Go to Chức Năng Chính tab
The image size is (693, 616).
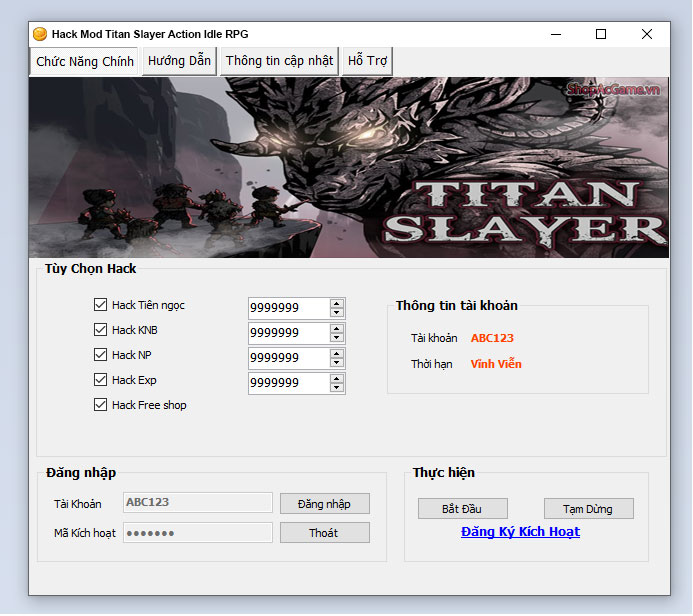point(85,61)
